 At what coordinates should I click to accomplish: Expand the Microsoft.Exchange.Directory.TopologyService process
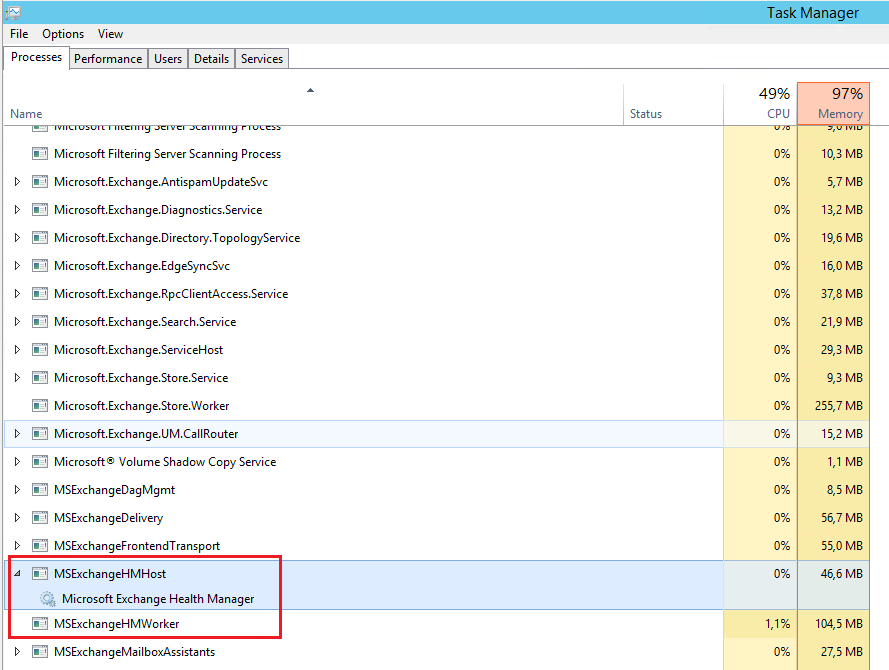point(17,238)
